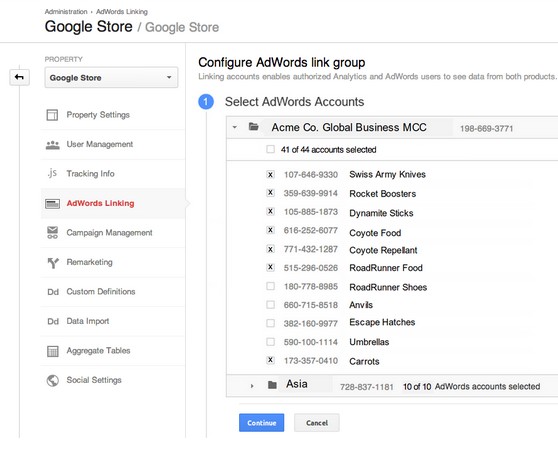
Task: Open the Administration breadcrumb link
Action: (x=66, y=12)
